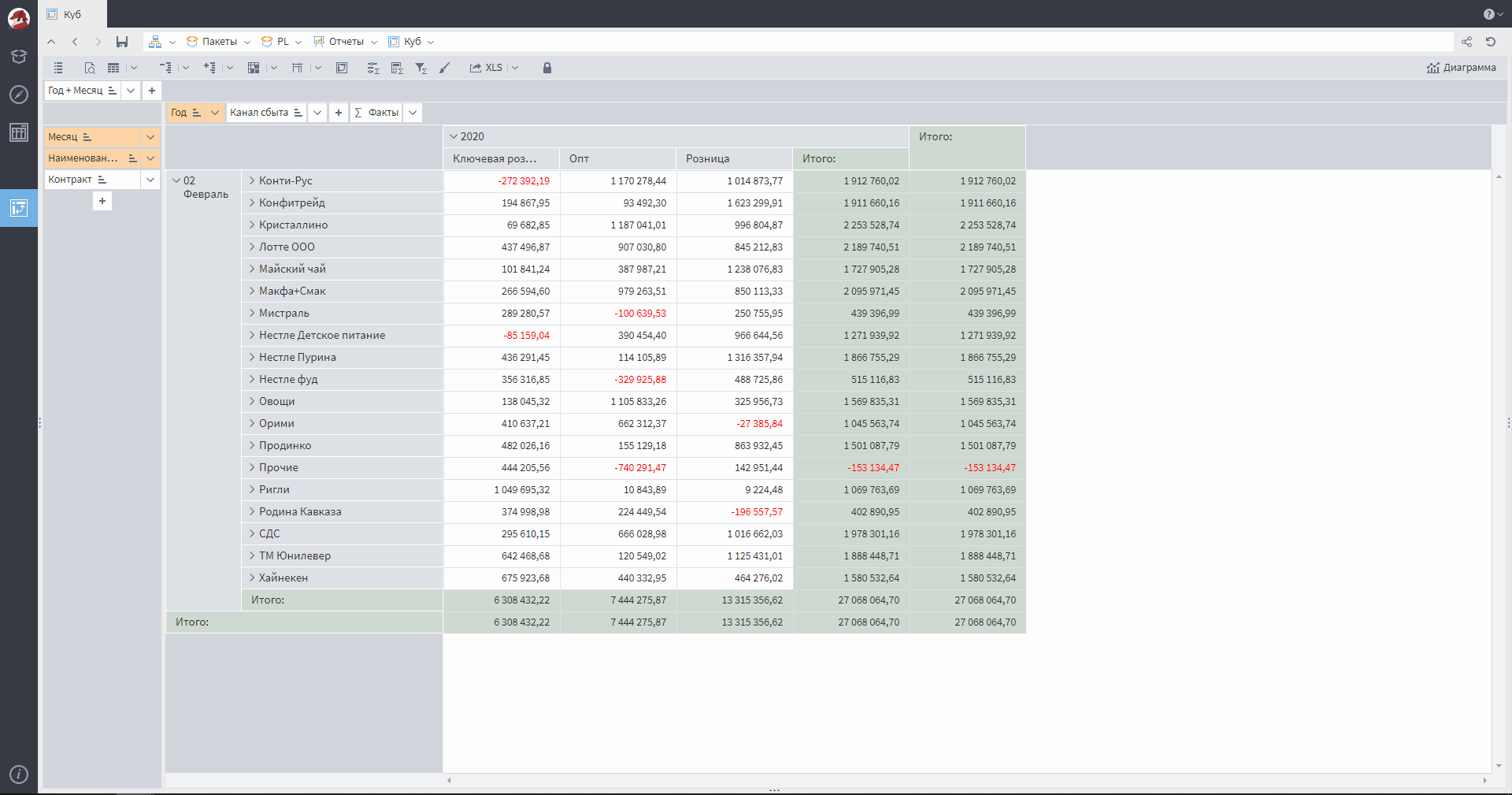Click the table view icon in toolbar
1512x795 pixels.
point(113,68)
